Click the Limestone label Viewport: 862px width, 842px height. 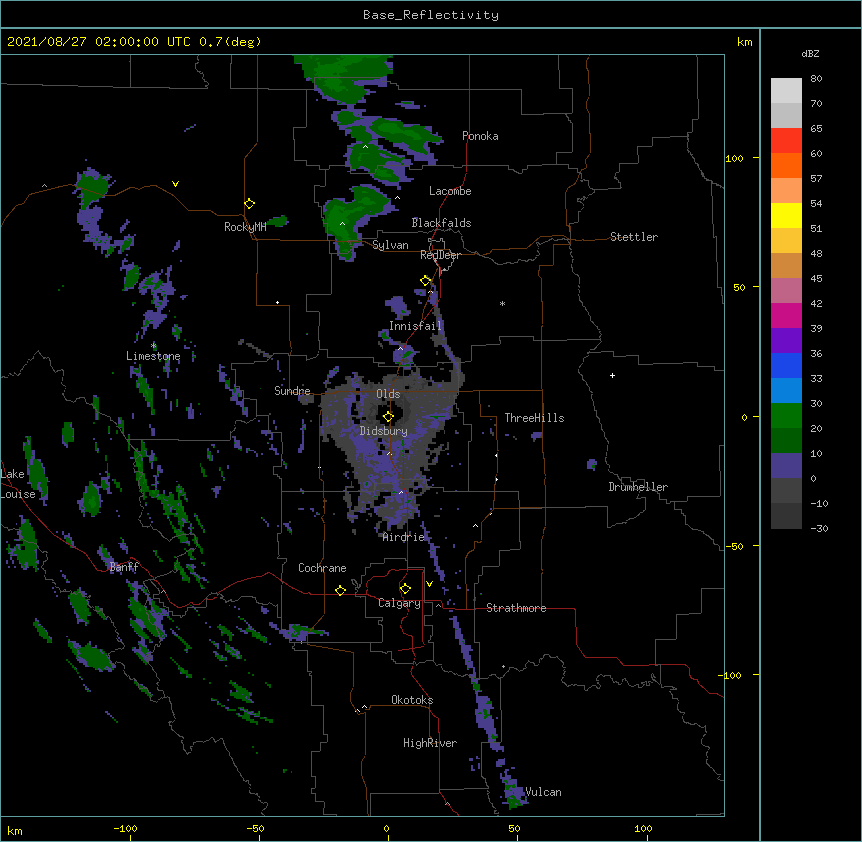(x=153, y=356)
